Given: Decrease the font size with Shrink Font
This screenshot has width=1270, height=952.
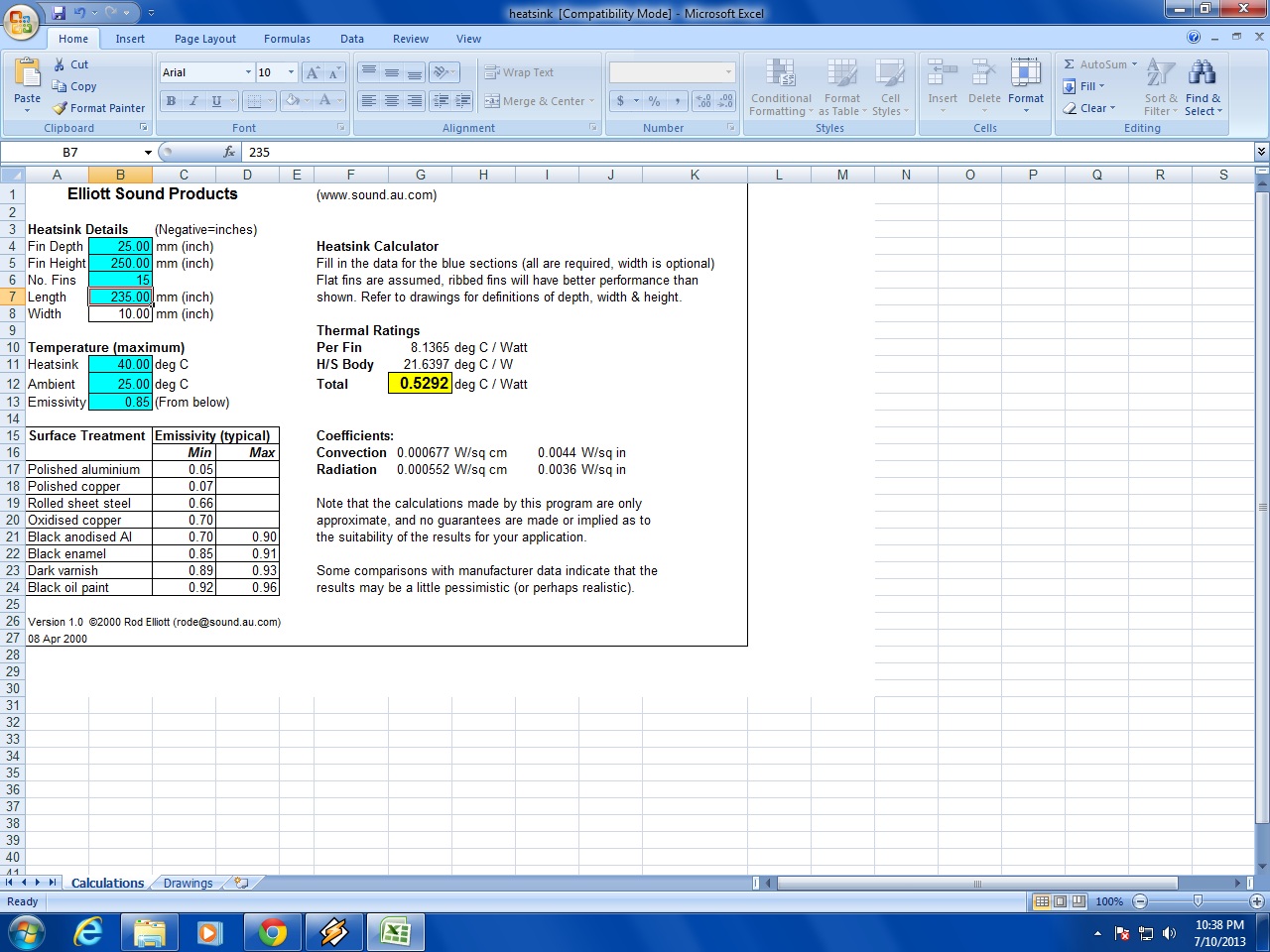Looking at the screenshot, I should coord(334,72).
